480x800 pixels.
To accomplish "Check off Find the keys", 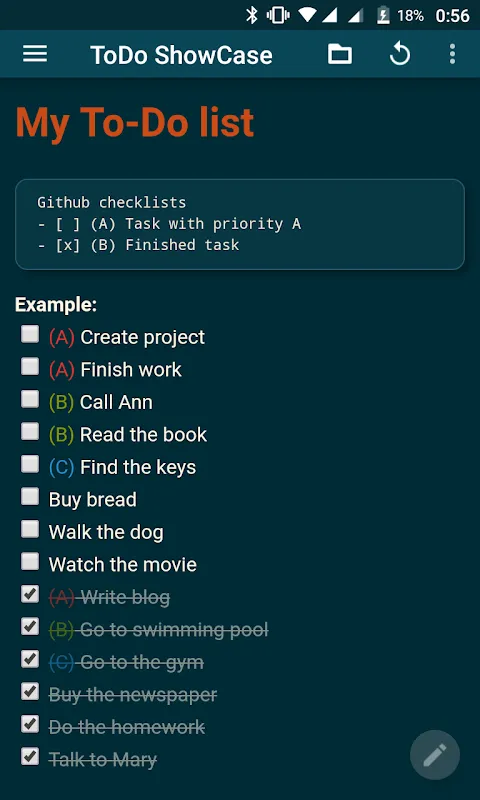I will [x=30, y=464].
